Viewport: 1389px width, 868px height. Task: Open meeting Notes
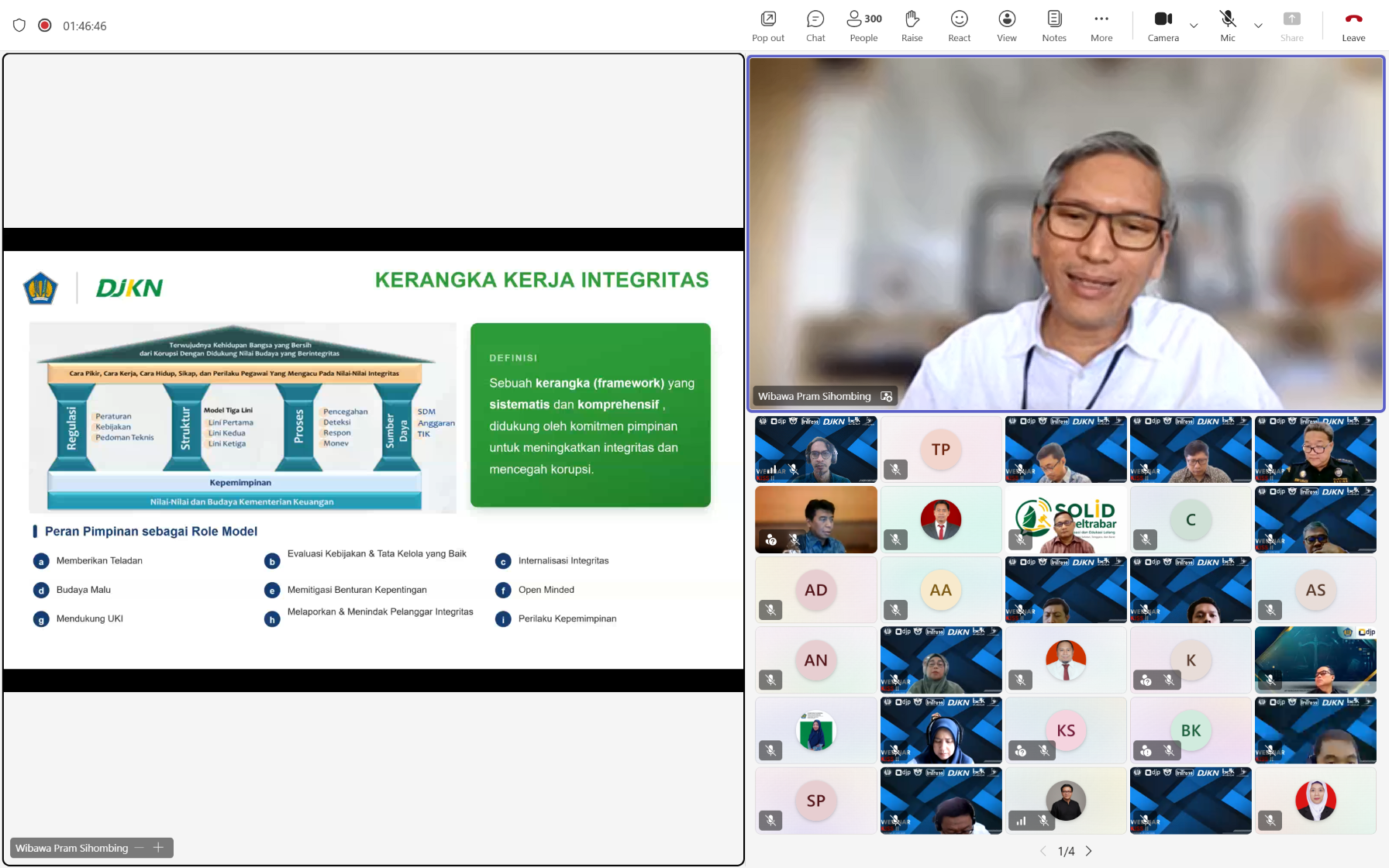point(1054,26)
